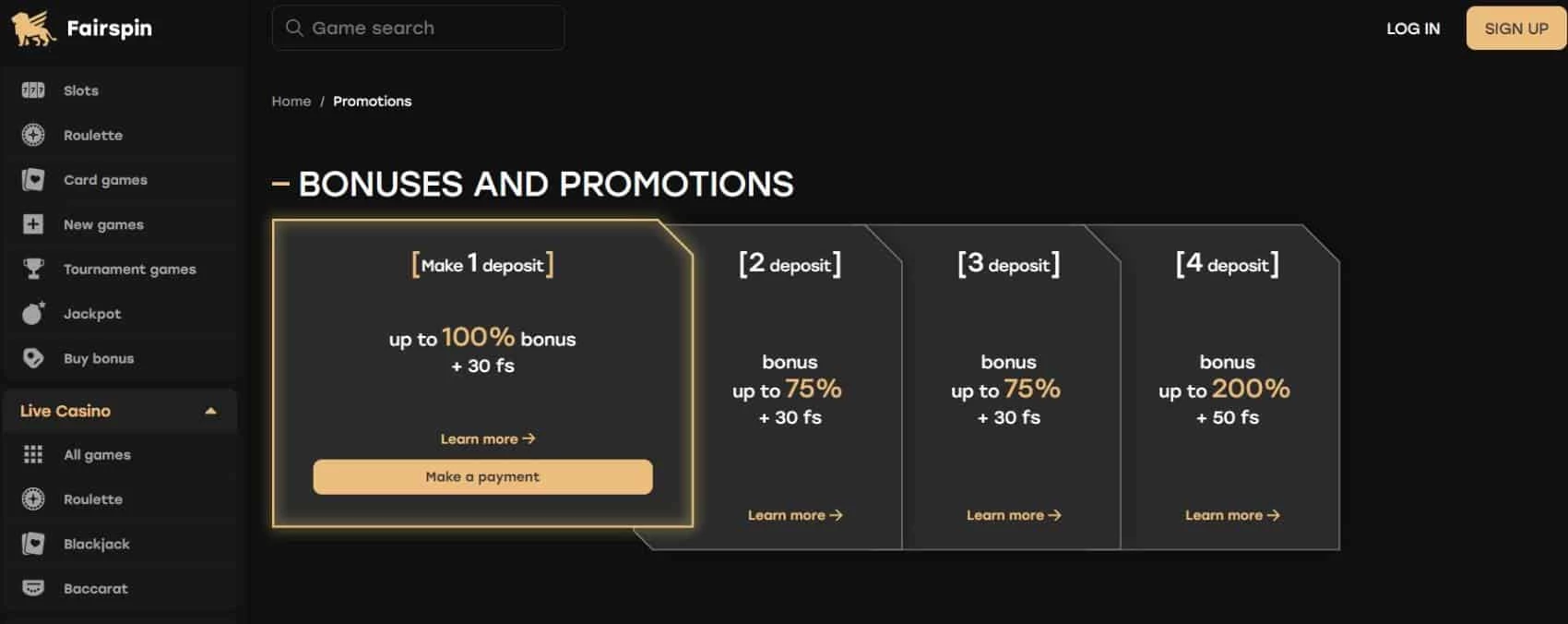Open Live Casino Roulette menu item
This screenshot has width=1568, height=624.
(x=92, y=499)
